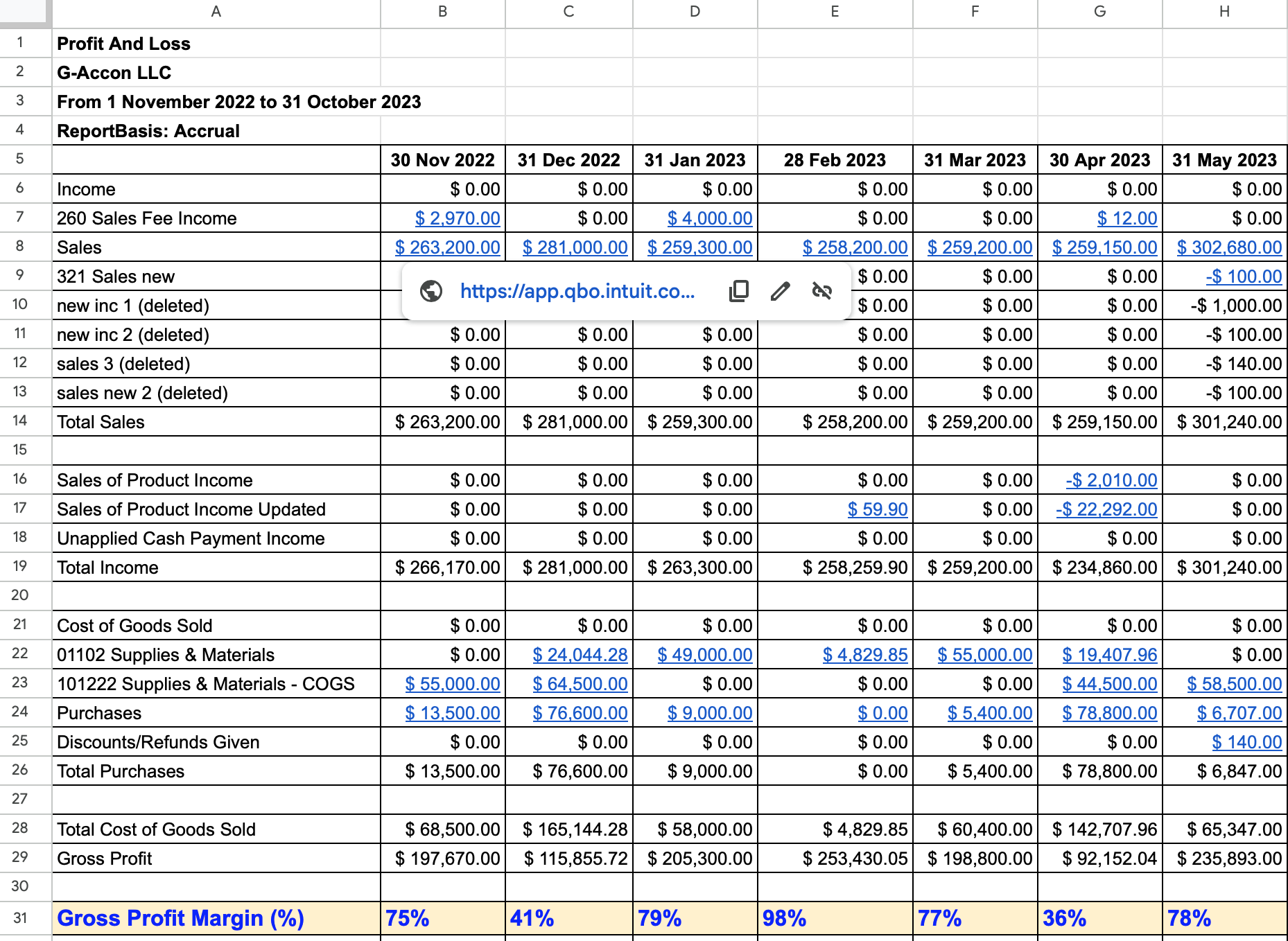
Task: Select row 31 header
Action: pyautogui.click(x=20, y=918)
